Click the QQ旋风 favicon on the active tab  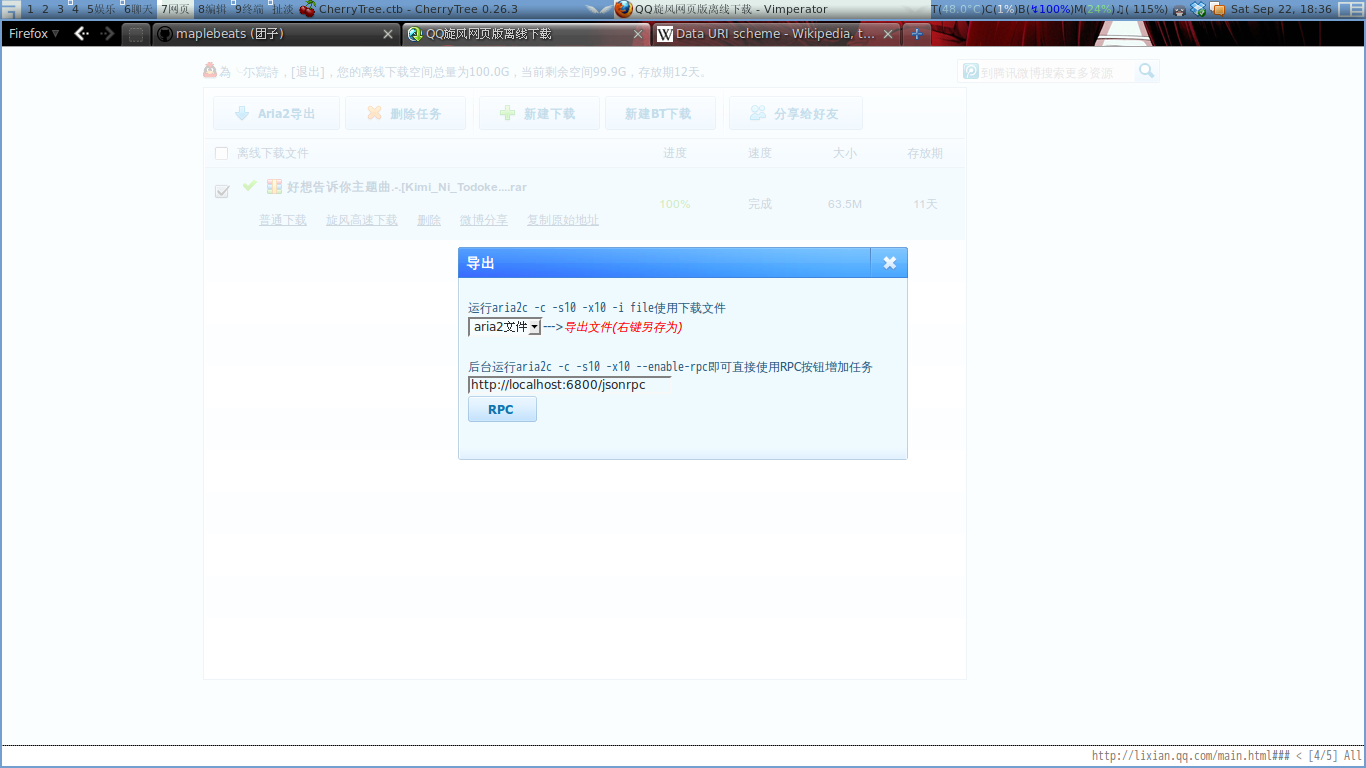click(415, 34)
